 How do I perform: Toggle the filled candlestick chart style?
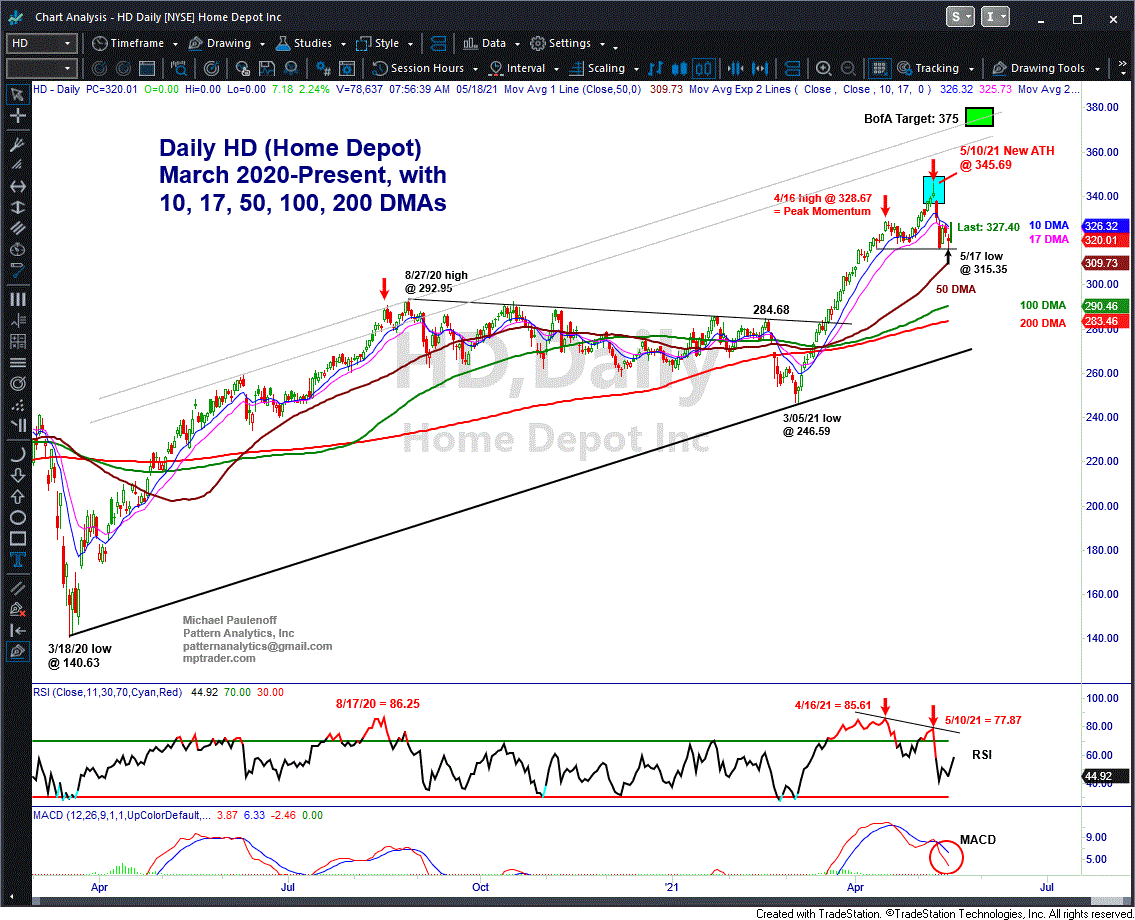(x=679, y=68)
